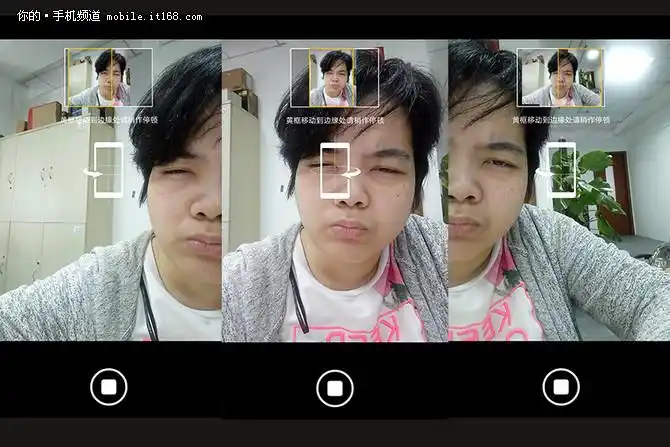Tap the phone rotation guide in left panel

click(x=107, y=170)
